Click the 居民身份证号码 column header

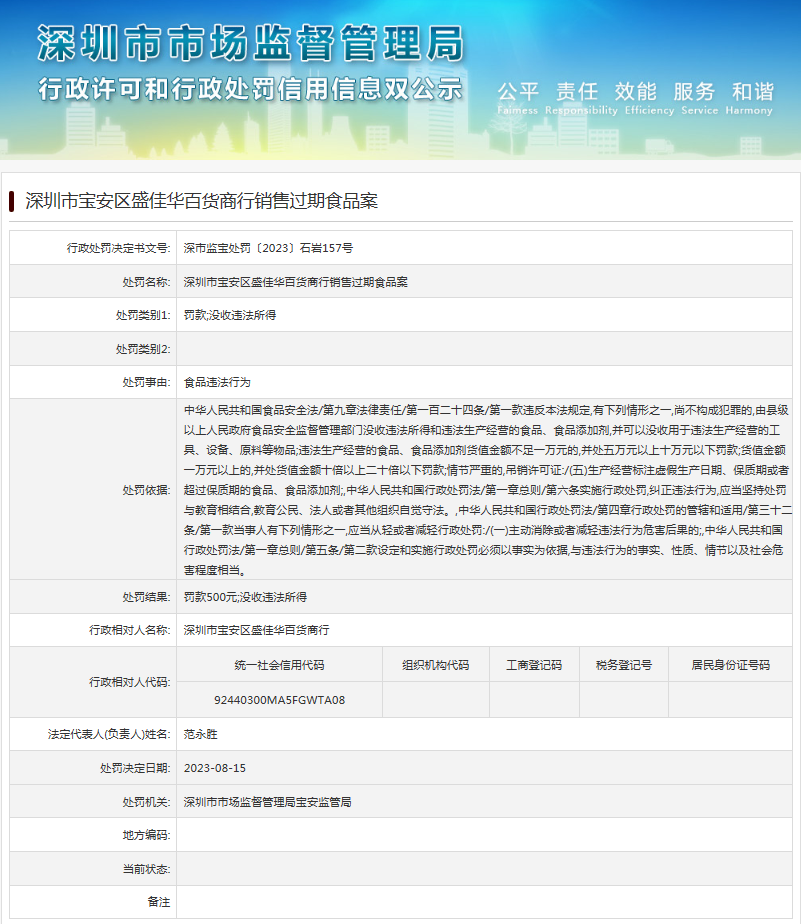[x=730, y=665]
